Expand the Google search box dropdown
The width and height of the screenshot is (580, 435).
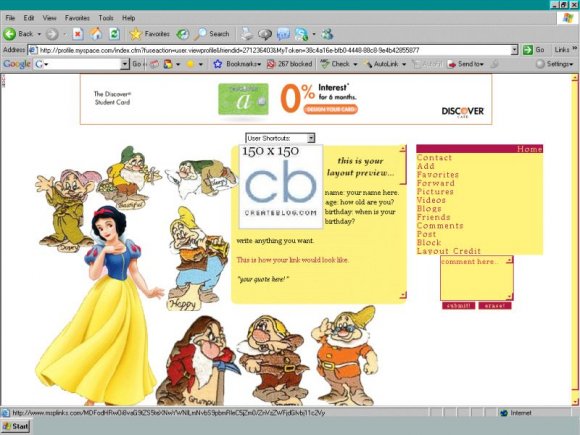125,64
